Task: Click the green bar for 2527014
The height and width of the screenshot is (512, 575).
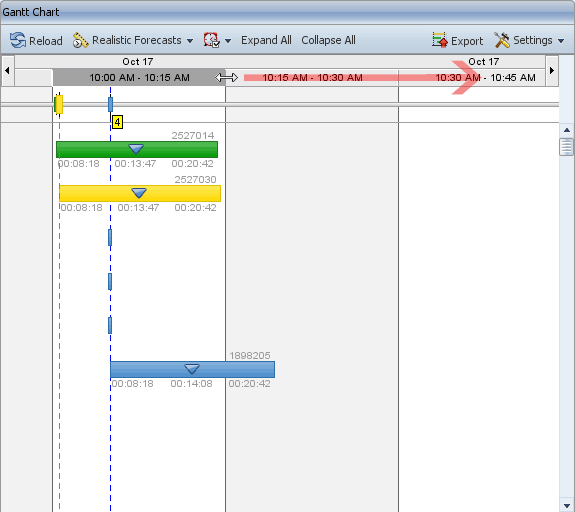Action: (x=137, y=149)
